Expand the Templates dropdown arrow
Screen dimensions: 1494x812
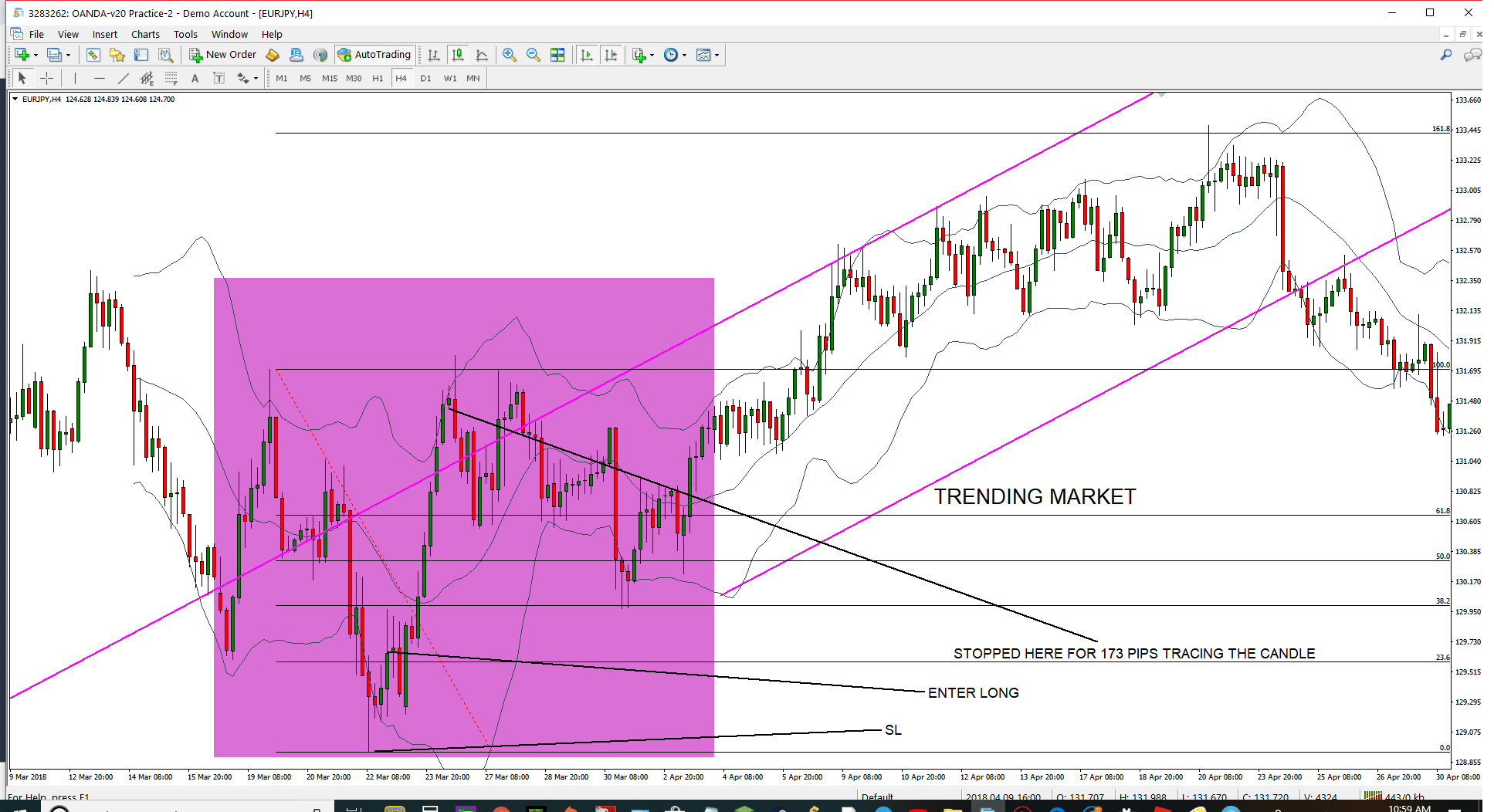pos(717,55)
